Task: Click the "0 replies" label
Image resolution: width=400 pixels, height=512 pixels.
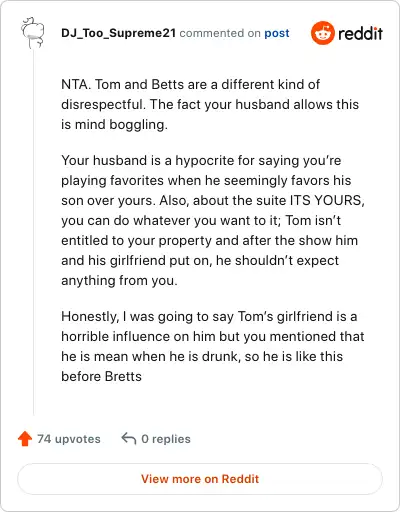Action: 166,439
